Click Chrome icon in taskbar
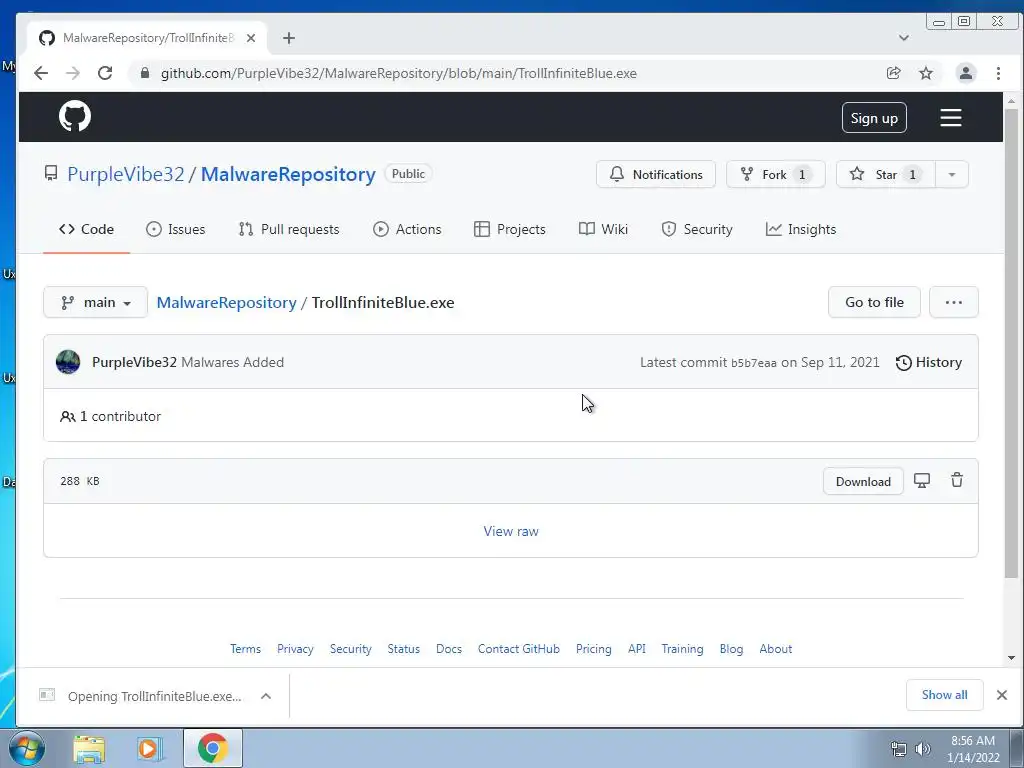The height and width of the screenshot is (768, 1024). [x=212, y=748]
